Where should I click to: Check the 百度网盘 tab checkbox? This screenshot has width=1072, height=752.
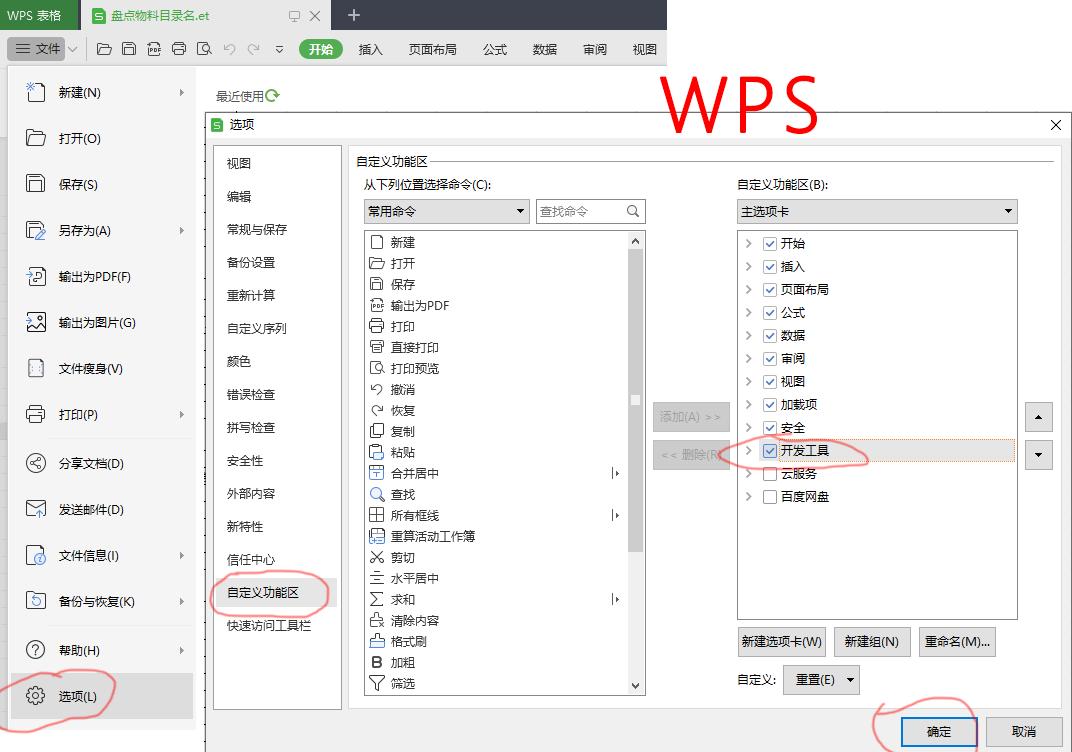click(769, 496)
